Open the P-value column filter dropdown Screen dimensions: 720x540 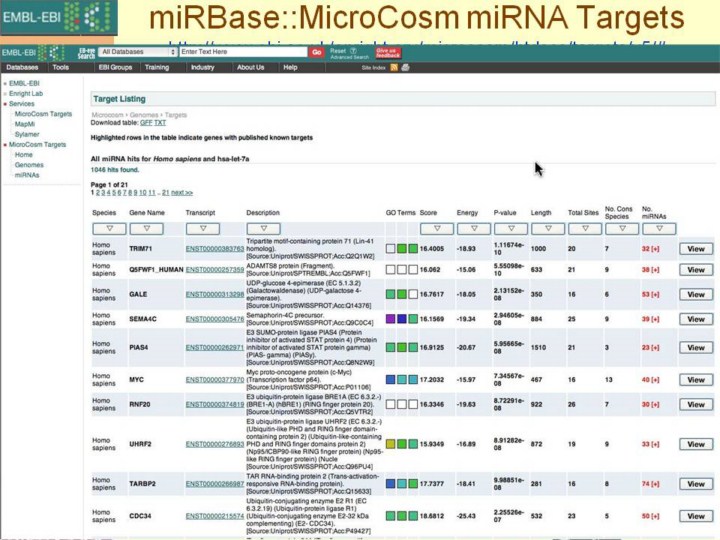click(509, 228)
